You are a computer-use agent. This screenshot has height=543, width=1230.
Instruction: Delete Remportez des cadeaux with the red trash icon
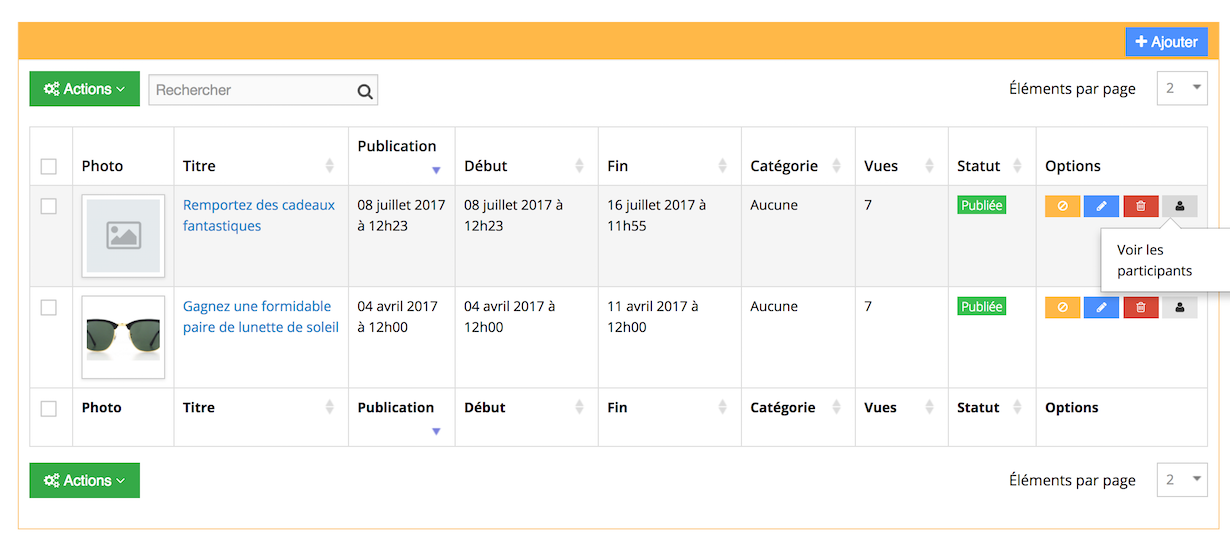(x=1140, y=206)
